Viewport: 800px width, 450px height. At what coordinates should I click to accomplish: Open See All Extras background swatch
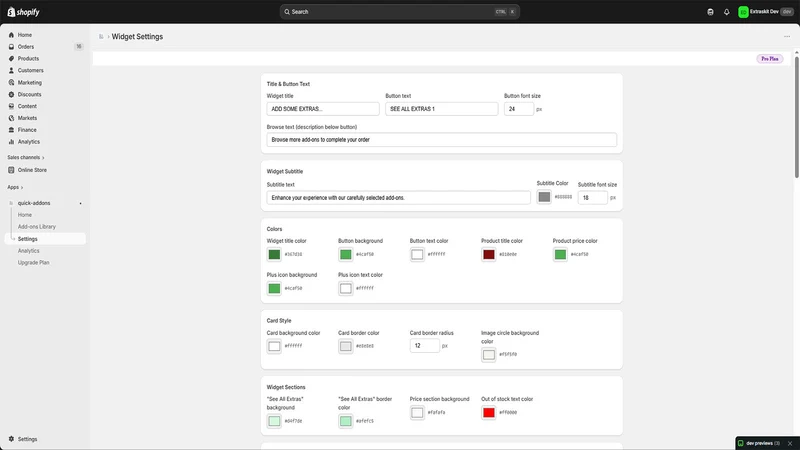[274, 421]
